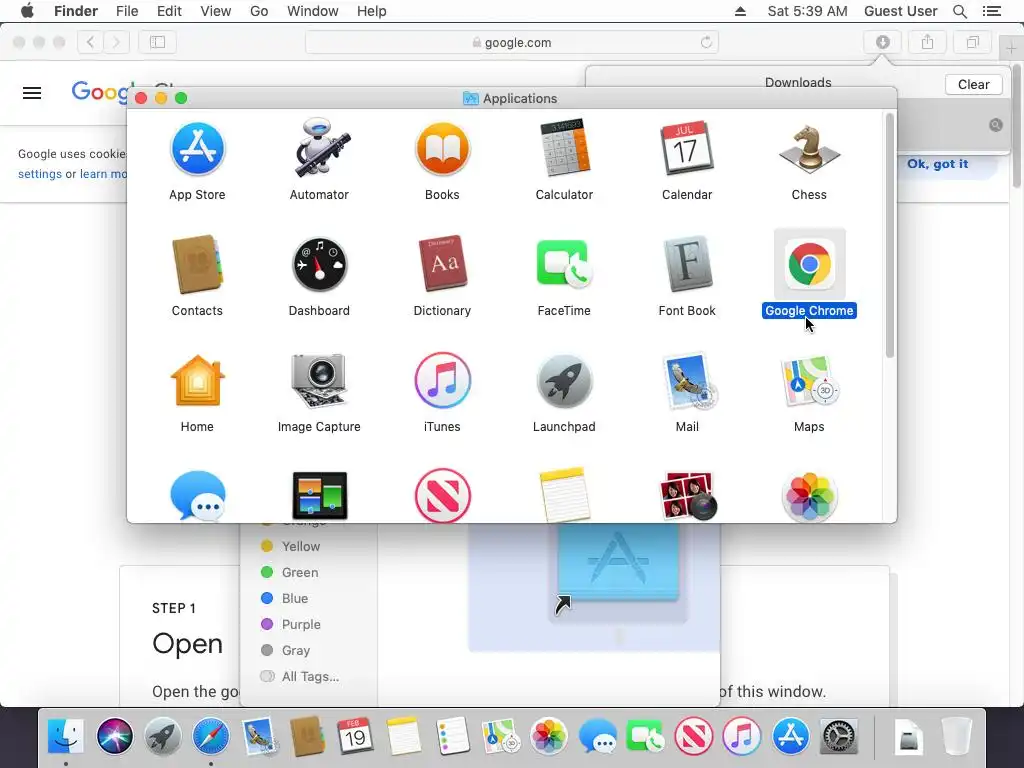
Task: Select the Home app icon
Action: pyautogui.click(x=197, y=381)
